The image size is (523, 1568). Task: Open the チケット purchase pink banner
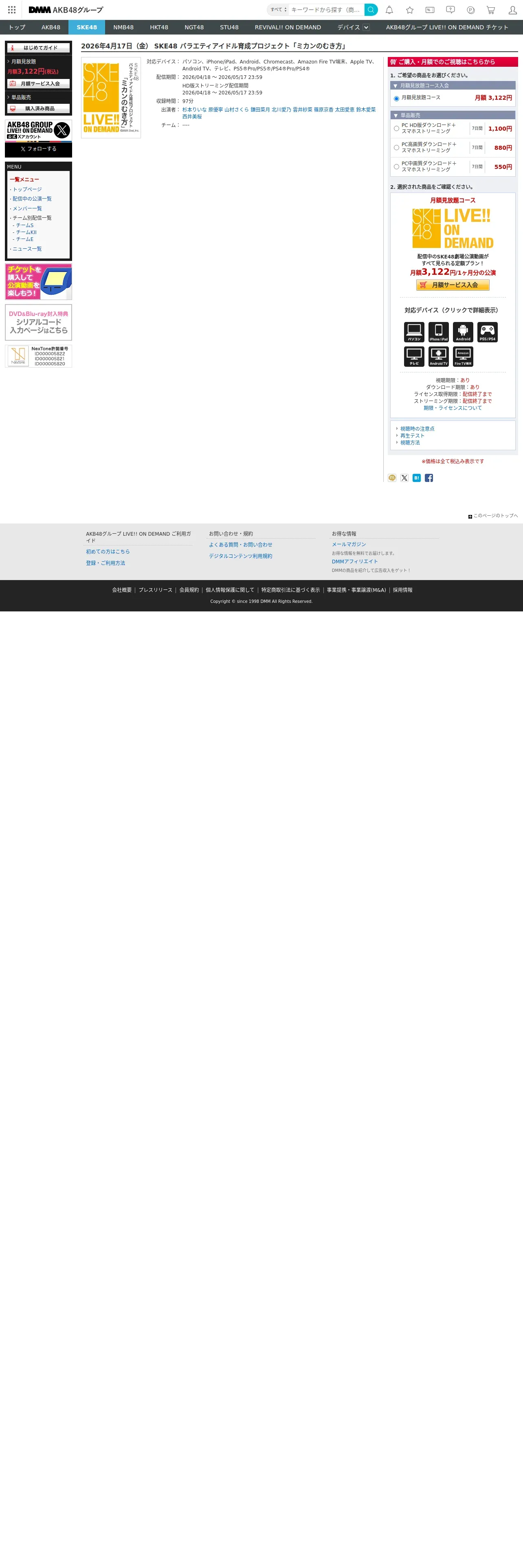tap(38, 282)
